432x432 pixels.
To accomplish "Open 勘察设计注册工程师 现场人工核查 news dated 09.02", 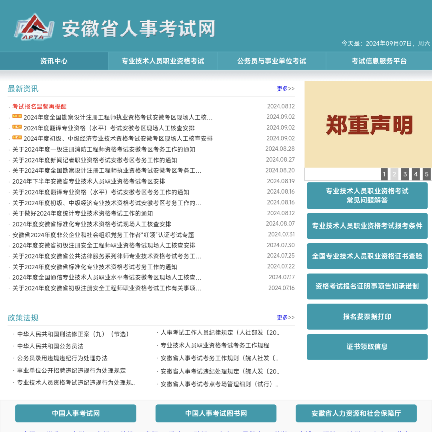I will coord(118,117).
